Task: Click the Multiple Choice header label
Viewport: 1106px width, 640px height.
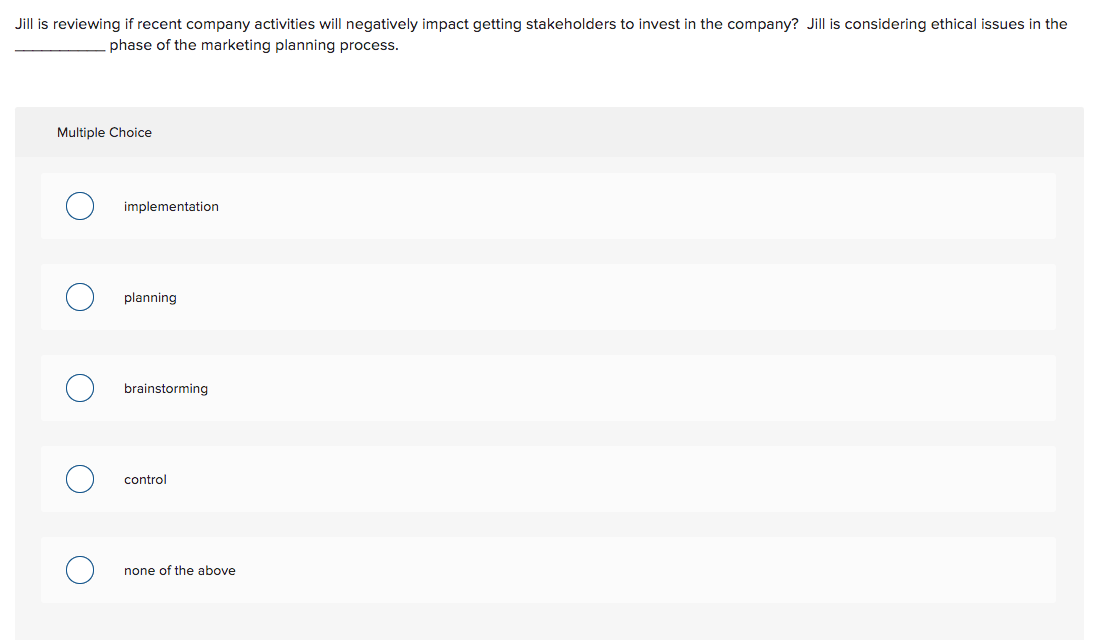Action: tap(104, 132)
